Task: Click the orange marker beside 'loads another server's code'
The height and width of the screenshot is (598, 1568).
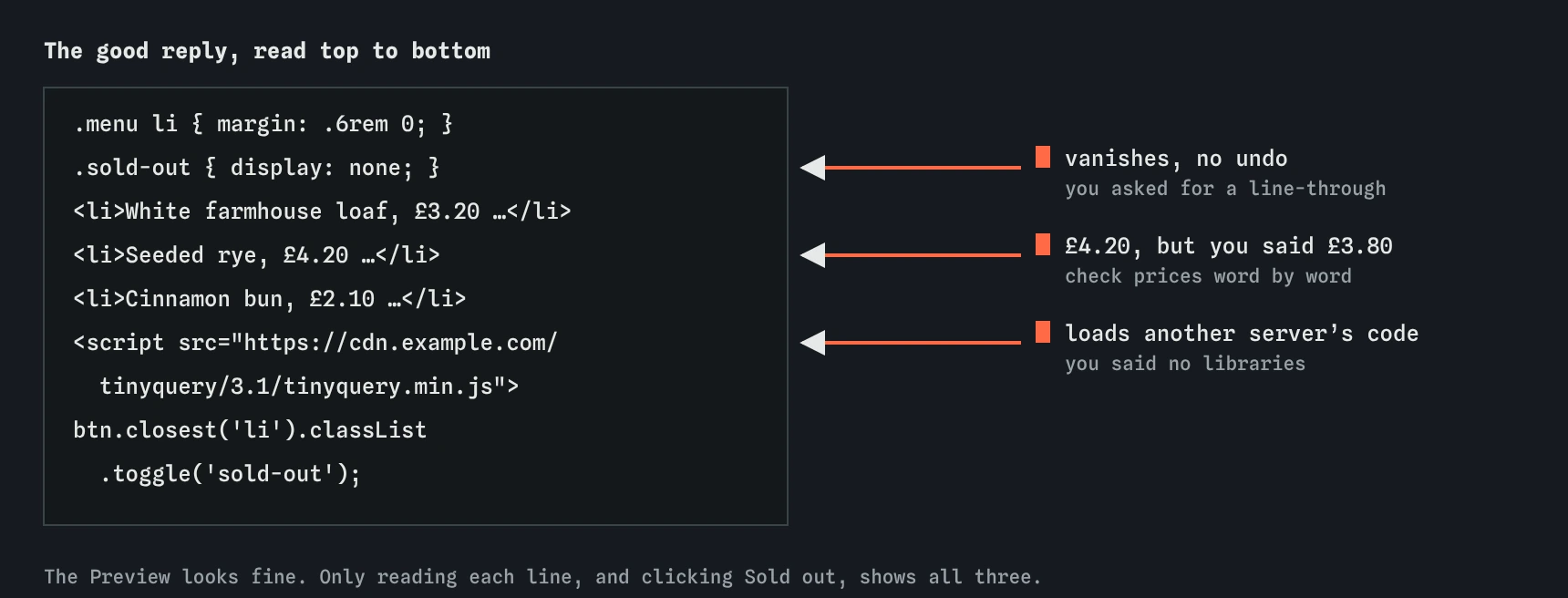Action: click(x=1043, y=332)
